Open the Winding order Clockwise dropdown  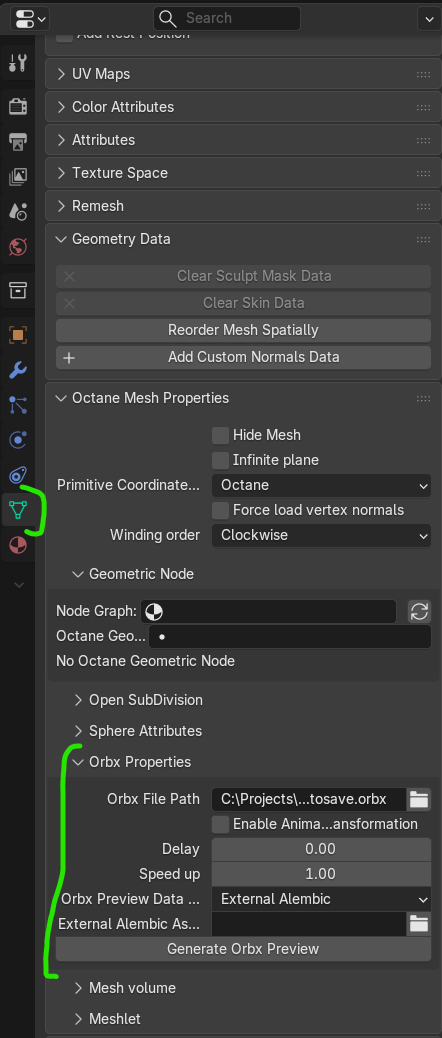point(322,536)
